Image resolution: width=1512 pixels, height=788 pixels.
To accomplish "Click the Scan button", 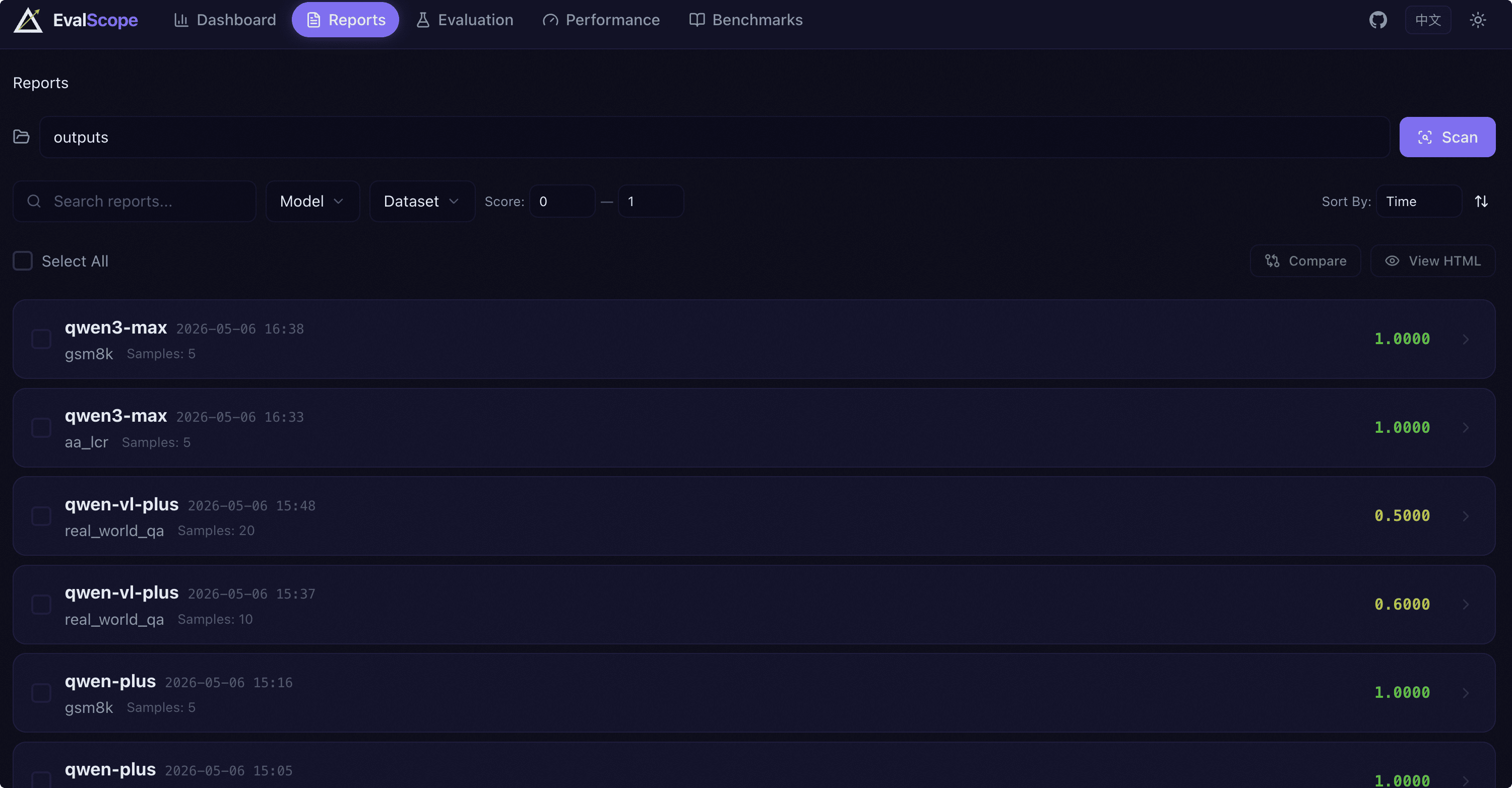I will (1447, 137).
